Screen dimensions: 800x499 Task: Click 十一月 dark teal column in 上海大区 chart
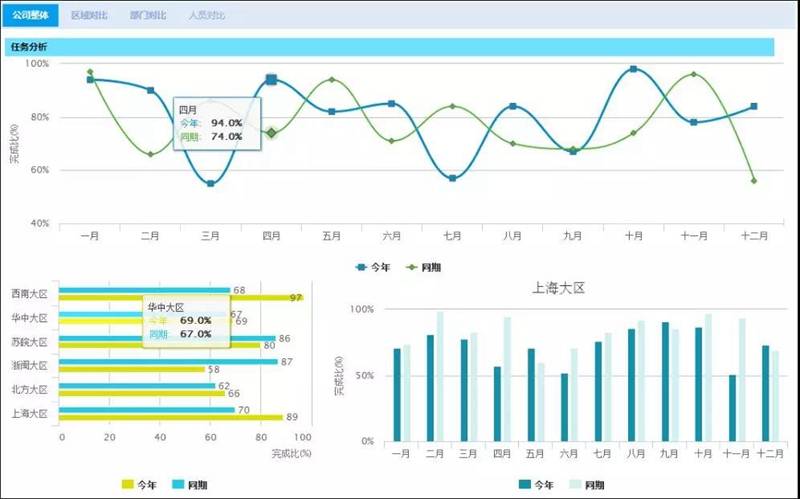click(x=733, y=408)
